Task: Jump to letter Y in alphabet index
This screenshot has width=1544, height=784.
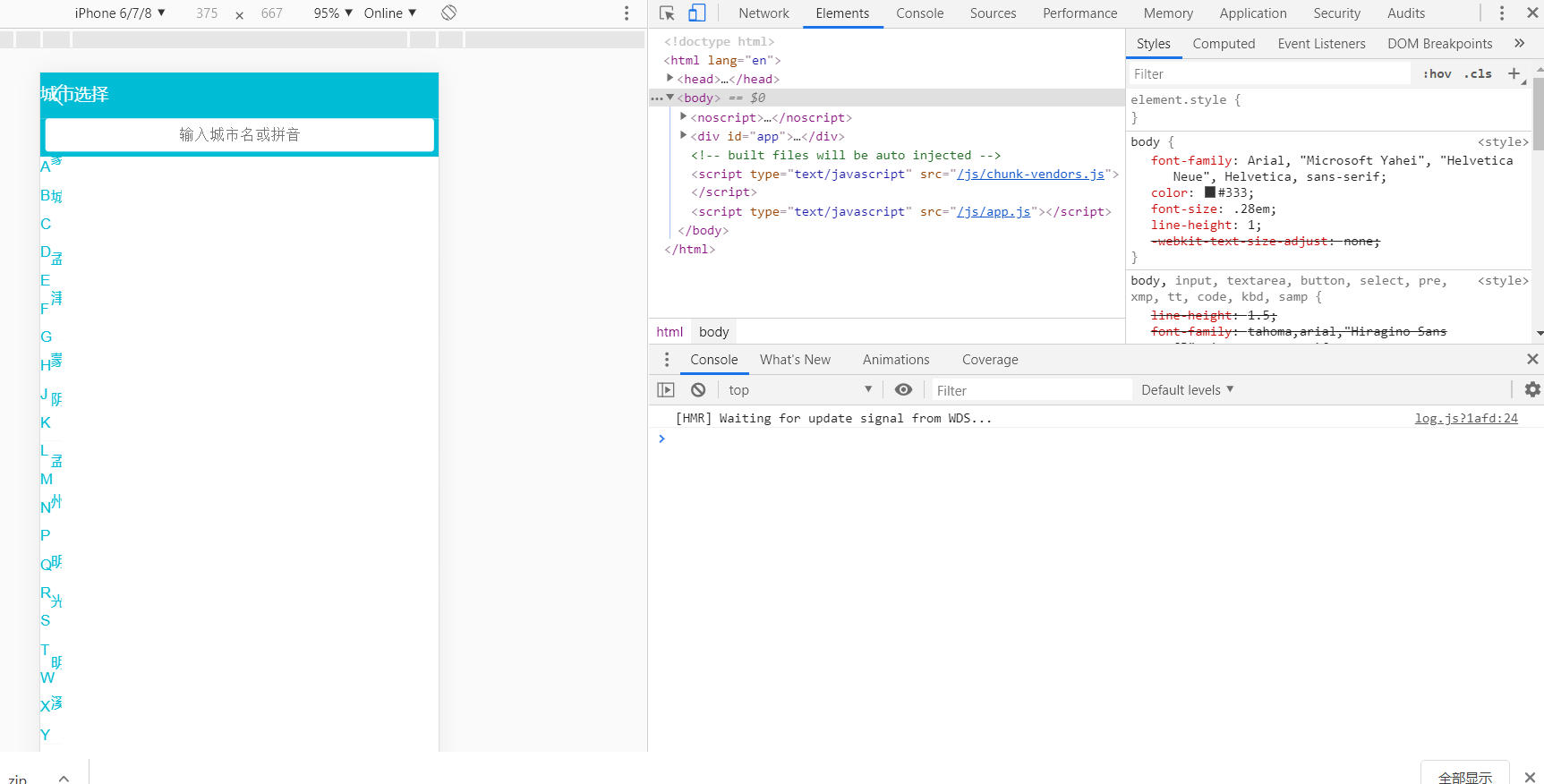Action: click(x=45, y=735)
